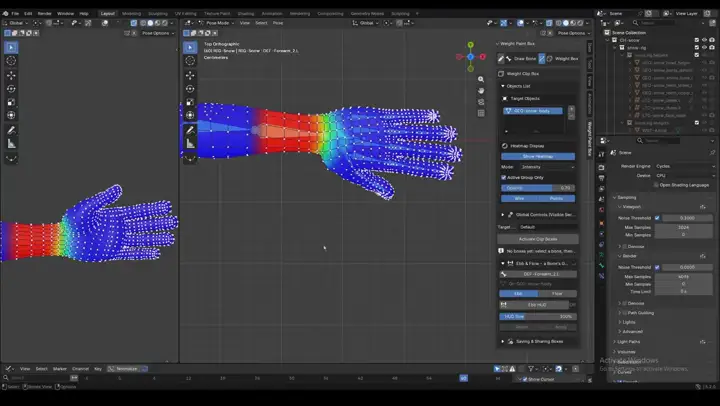
Task: Click the Activate Clip Boxes button
Action: pos(538,239)
